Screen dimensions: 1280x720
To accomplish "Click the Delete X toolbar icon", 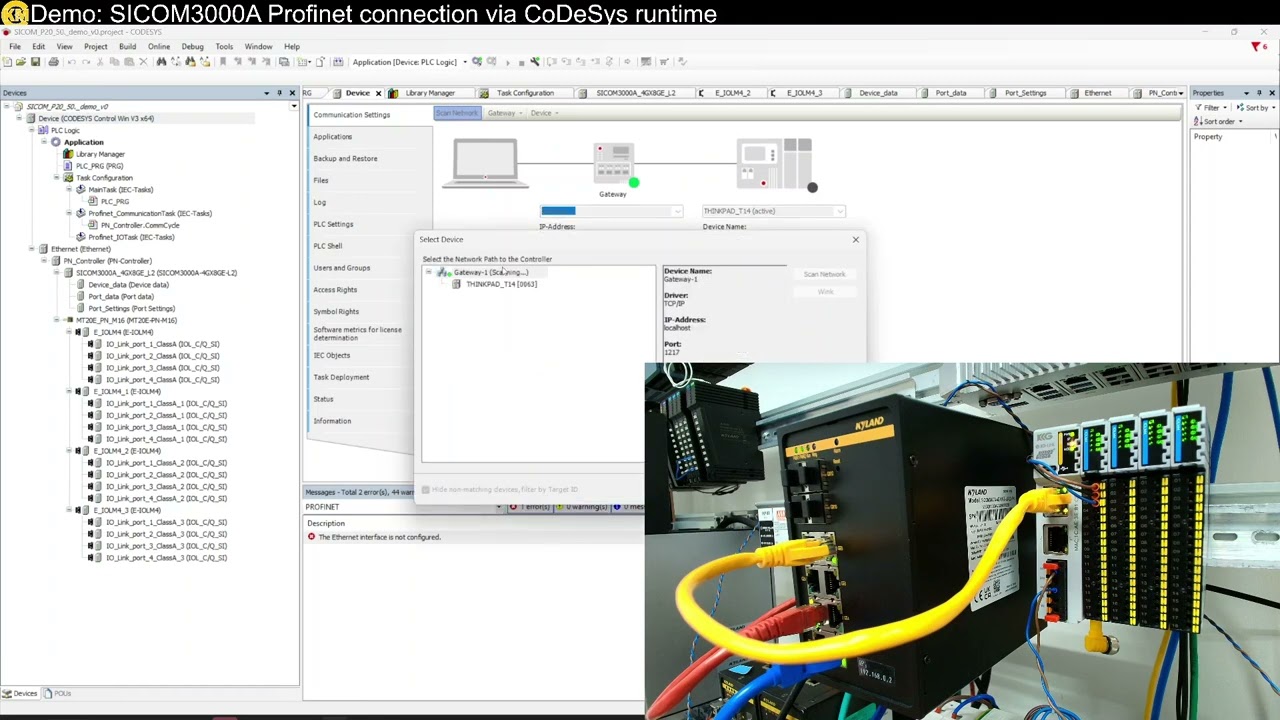I will [143, 62].
